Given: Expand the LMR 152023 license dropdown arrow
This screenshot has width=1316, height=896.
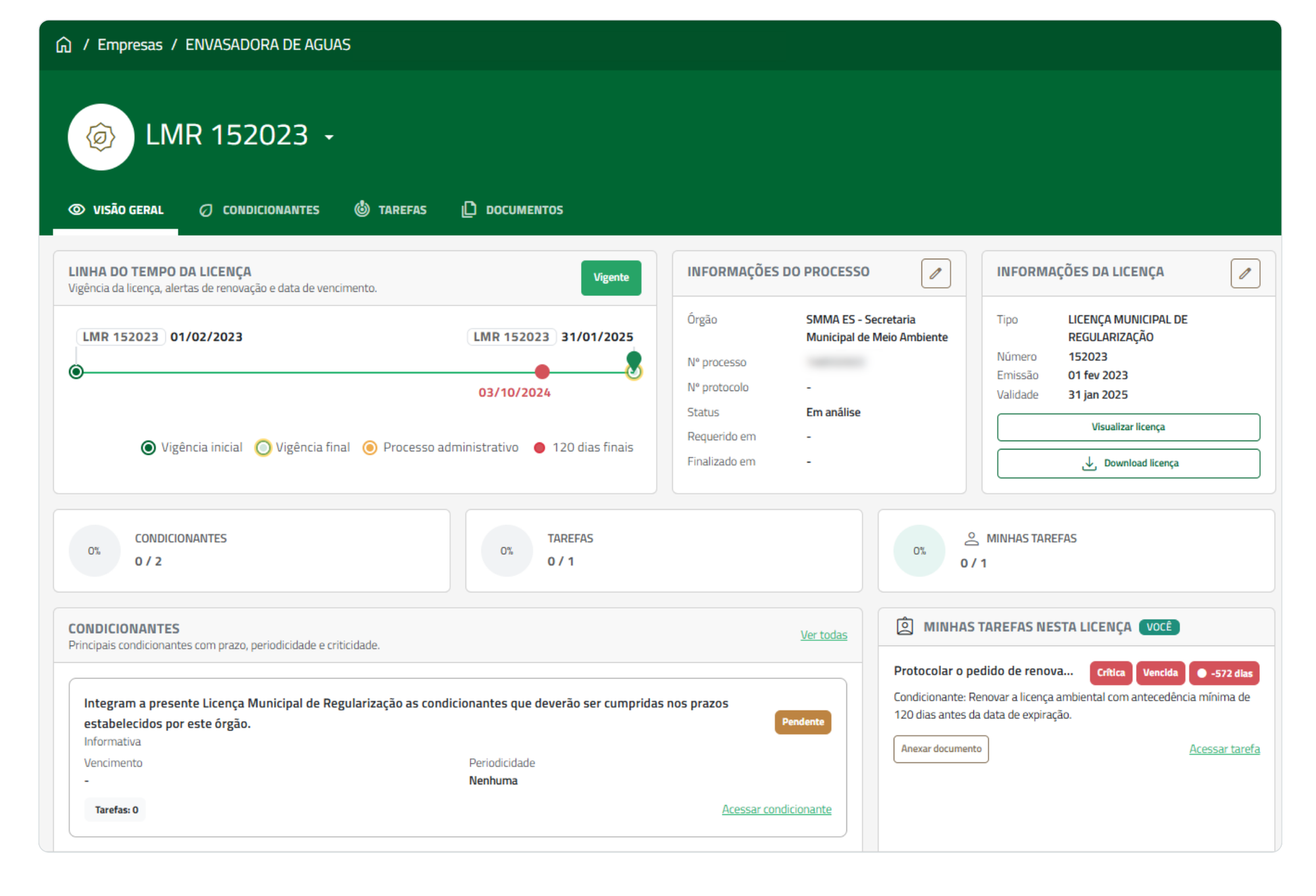Looking at the screenshot, I should coord(330,137).
